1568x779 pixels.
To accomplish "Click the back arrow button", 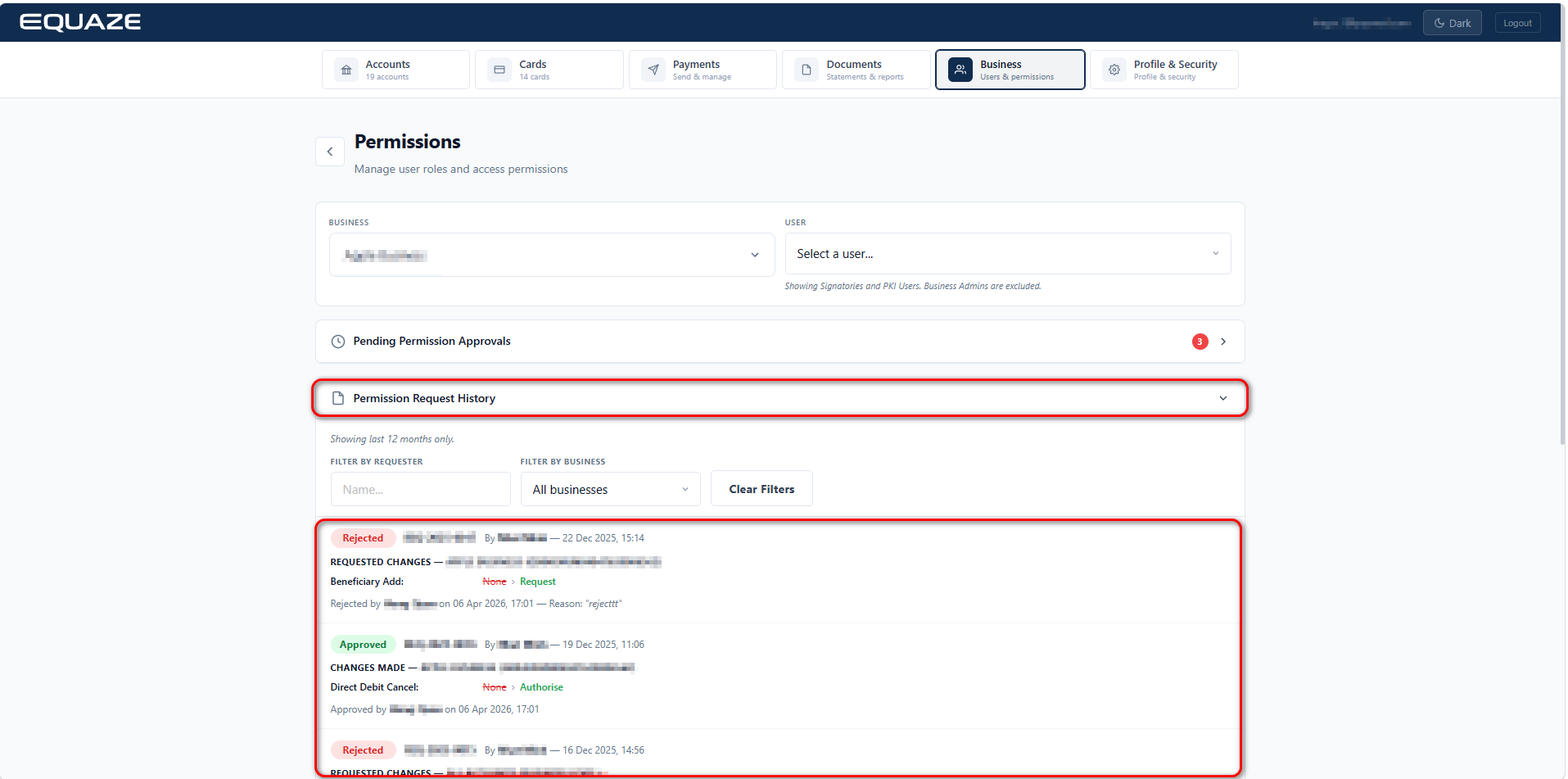I will pos(330,152).
